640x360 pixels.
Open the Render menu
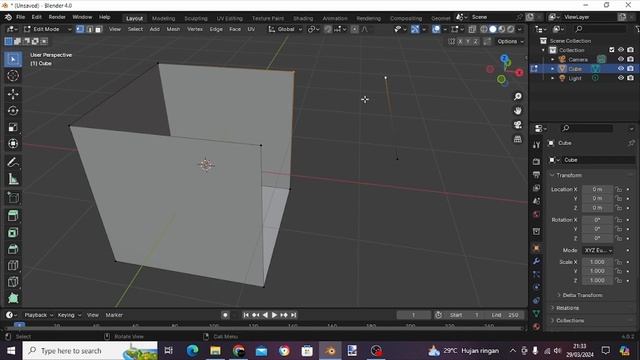point(57,17)
